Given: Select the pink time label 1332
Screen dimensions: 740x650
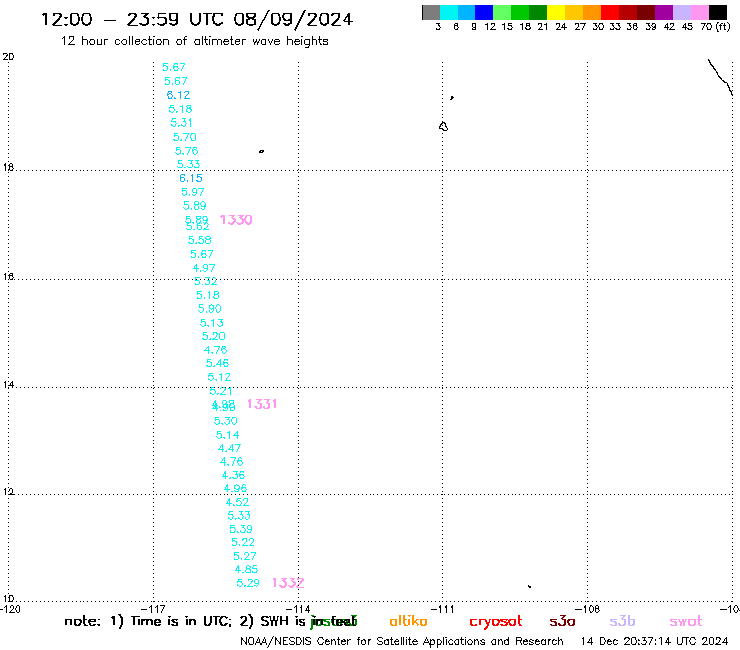Looking at the screenshot, I should pos(288,582).
